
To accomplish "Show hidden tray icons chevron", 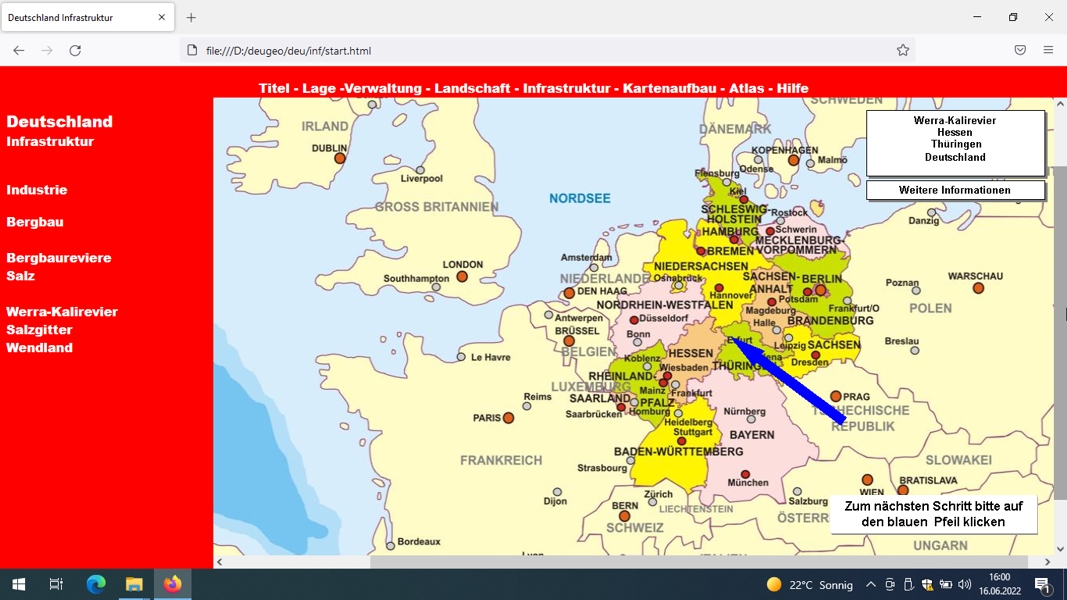I will tap(870, 584).
